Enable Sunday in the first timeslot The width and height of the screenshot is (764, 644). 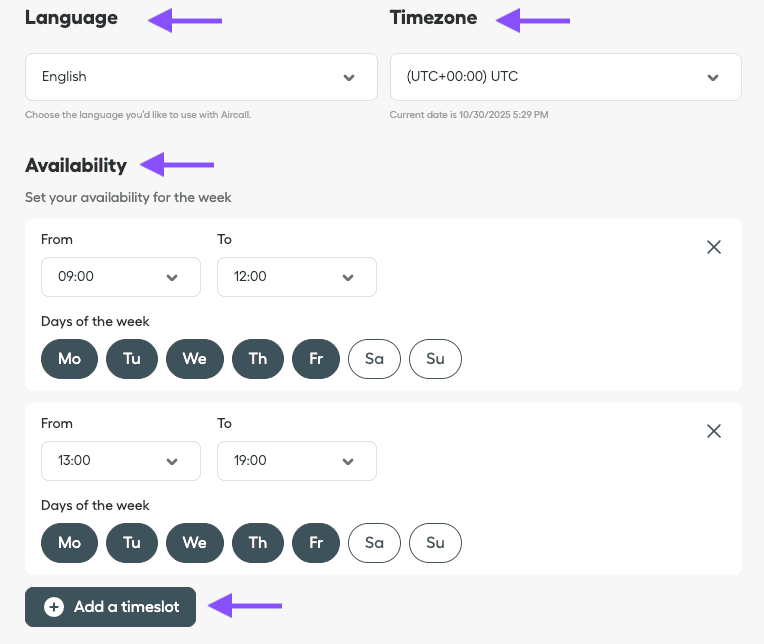click(x=435, y=359)
